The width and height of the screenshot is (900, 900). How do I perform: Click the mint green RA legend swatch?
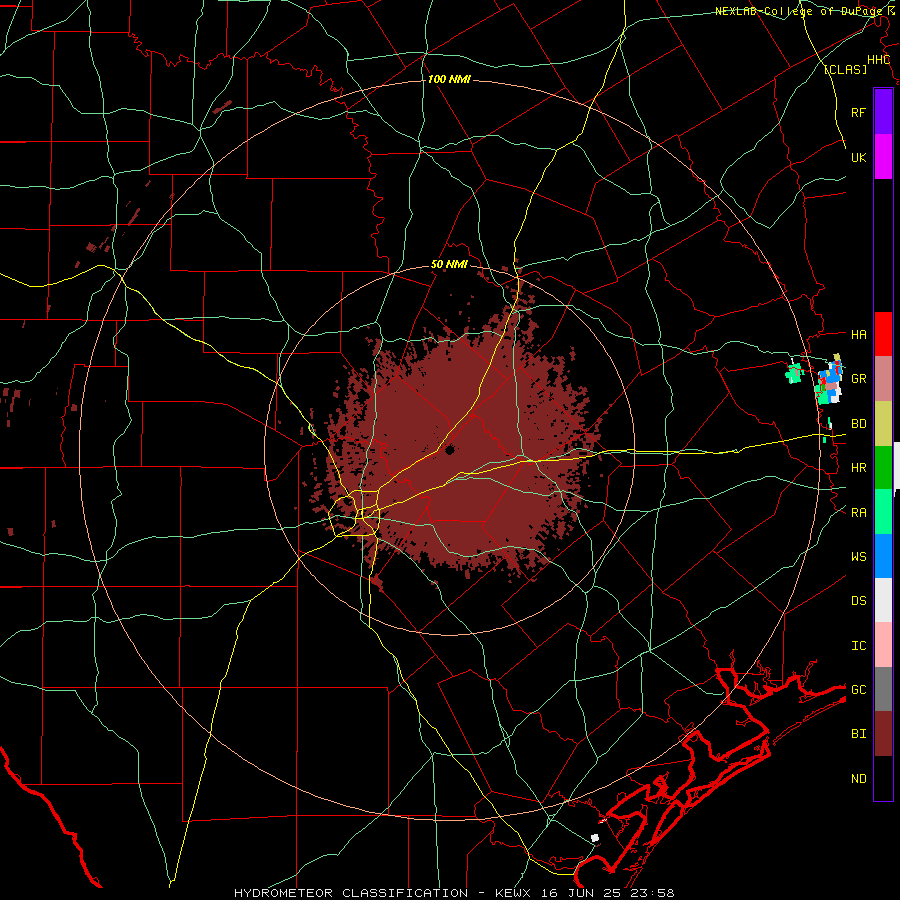click(883, 512)
